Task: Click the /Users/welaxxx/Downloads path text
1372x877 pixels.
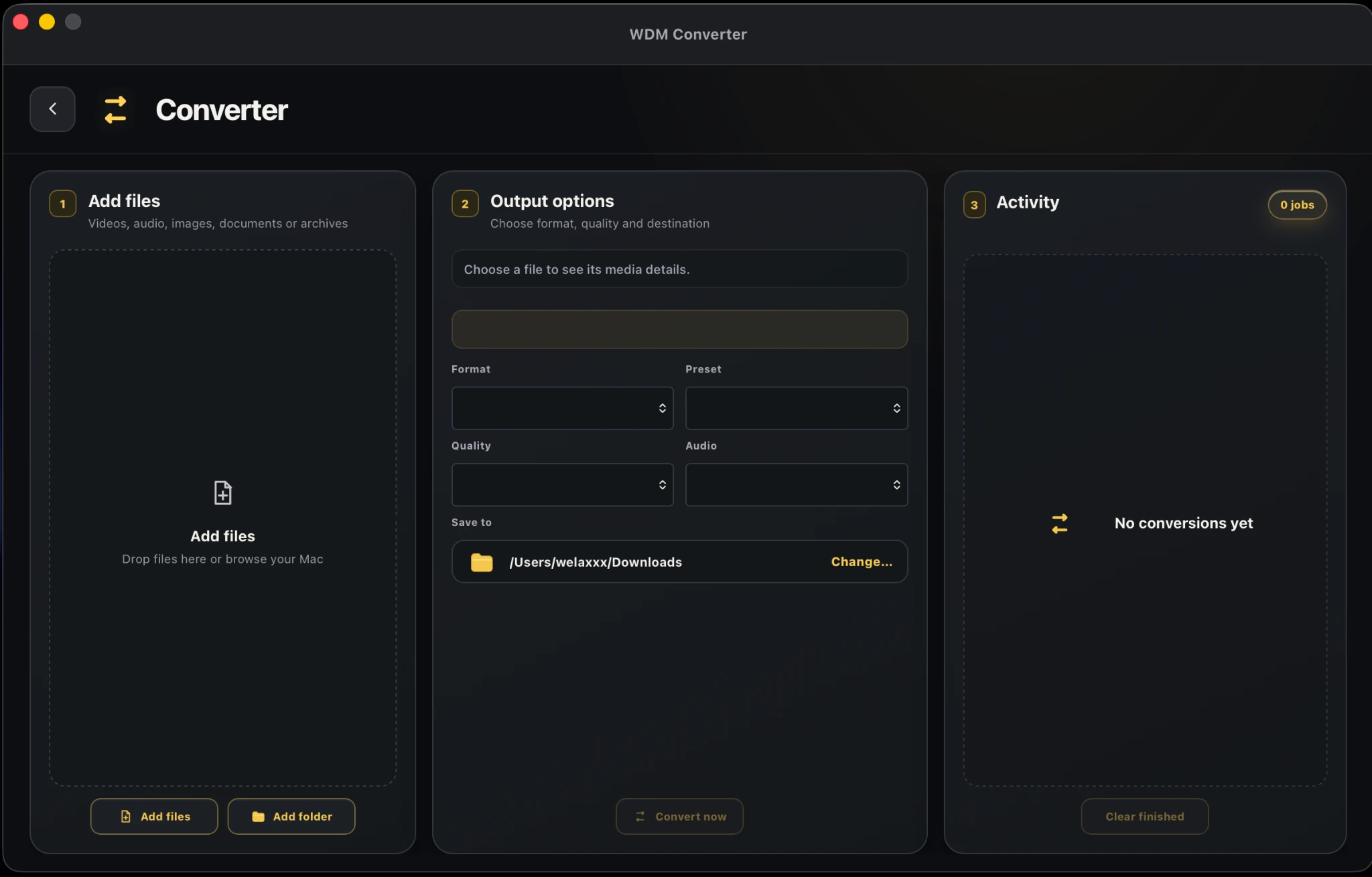Action: coord(596,563)
